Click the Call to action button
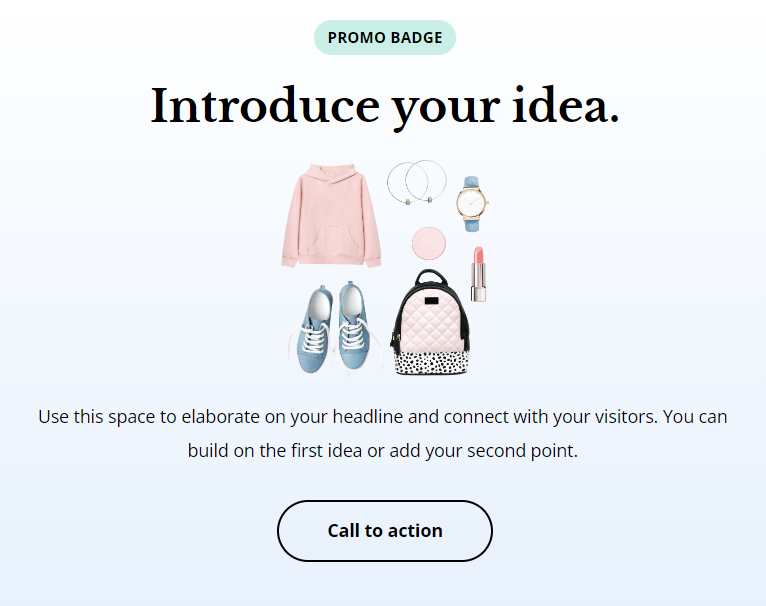The height and width of the screenshot is (606, 766). click(x=384, y=531)
